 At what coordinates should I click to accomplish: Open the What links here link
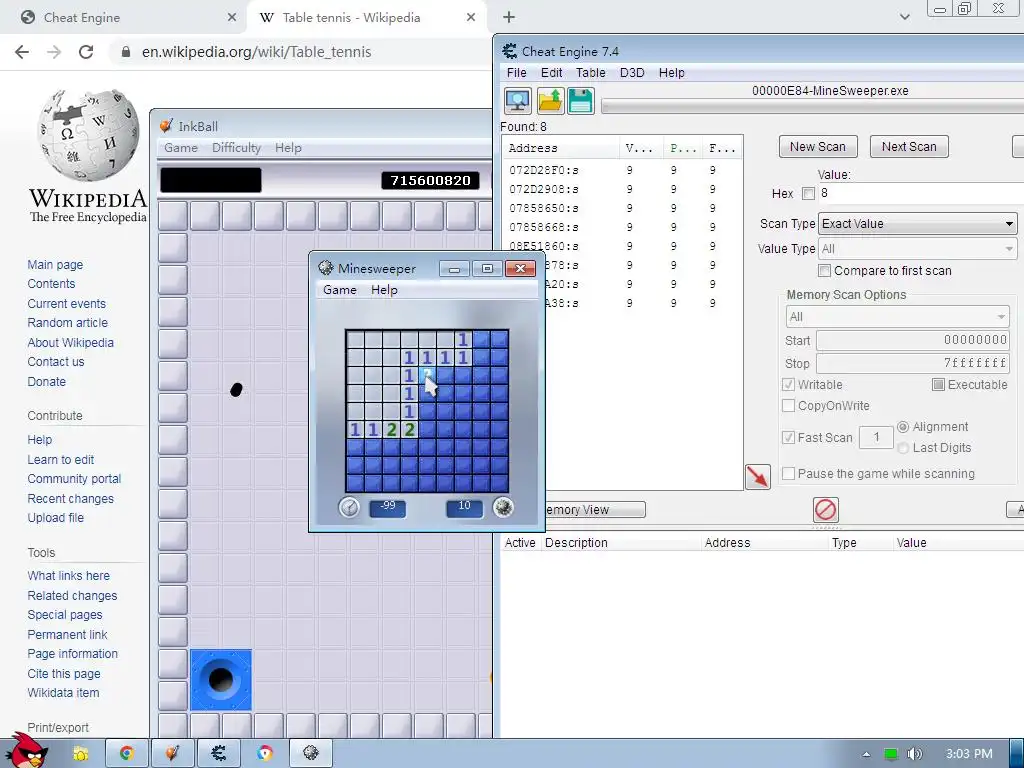pos(69,575)
